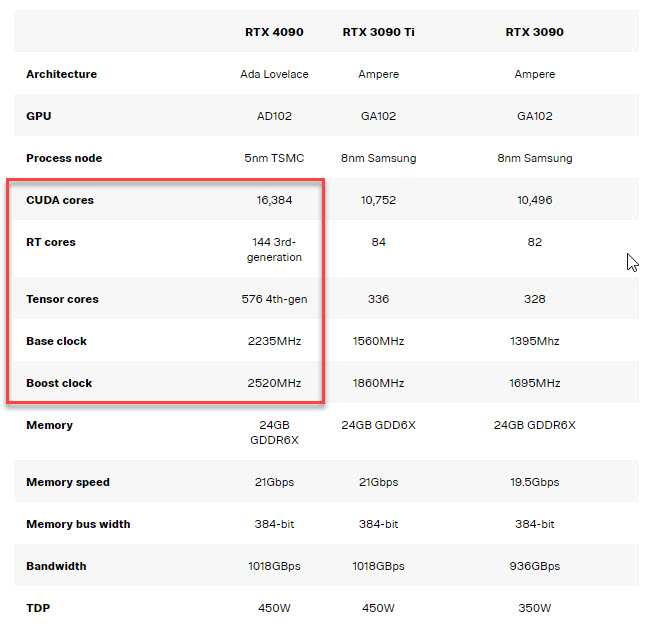650x638 pixels.
Task: Select the 2520MHz boost clock value
Action: [x=274, y=383]
